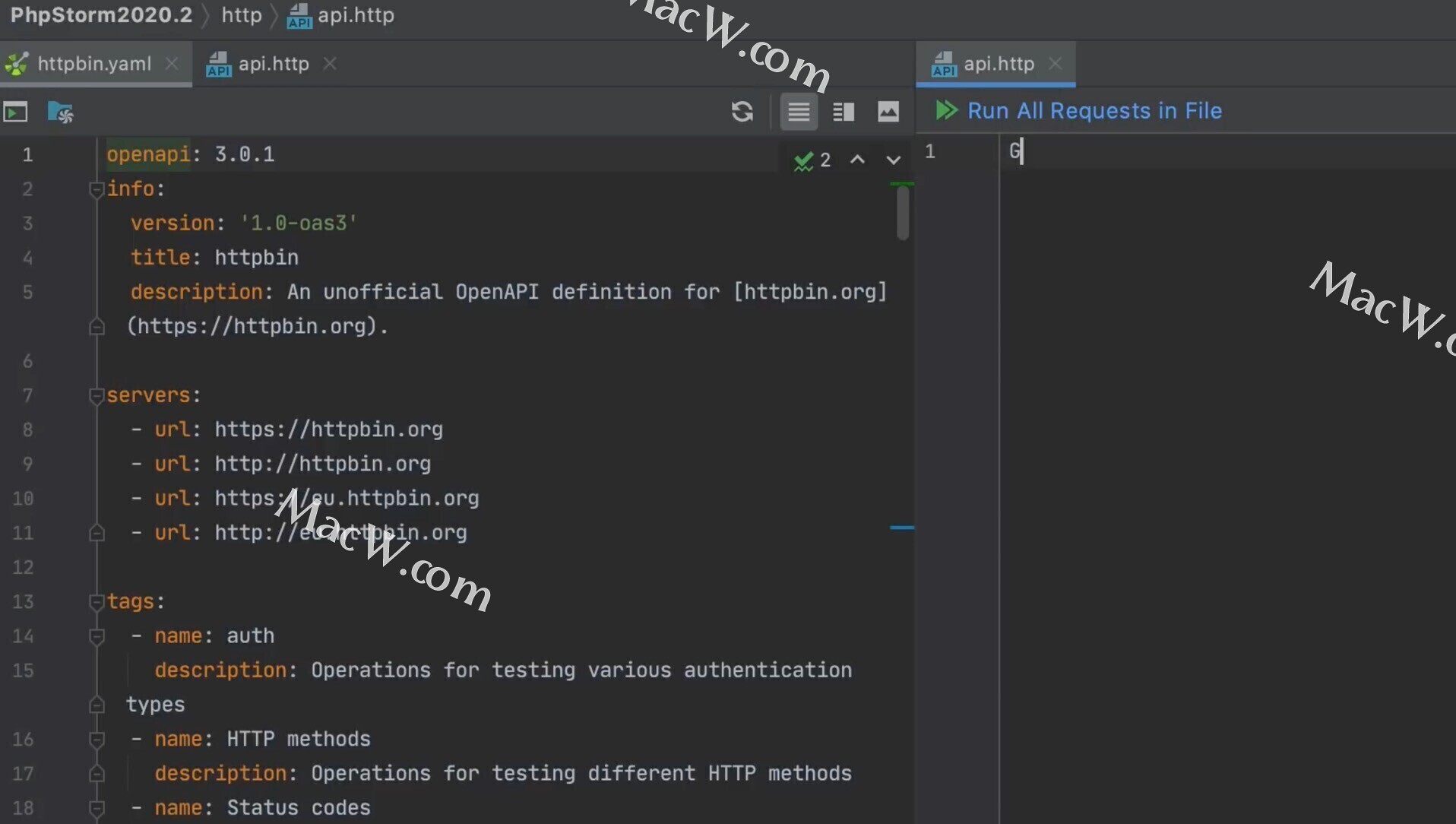Viewport: 1456px width, 824px height.
Task: Fold the 'name: auth' entry
Action: tap(97, 636)
